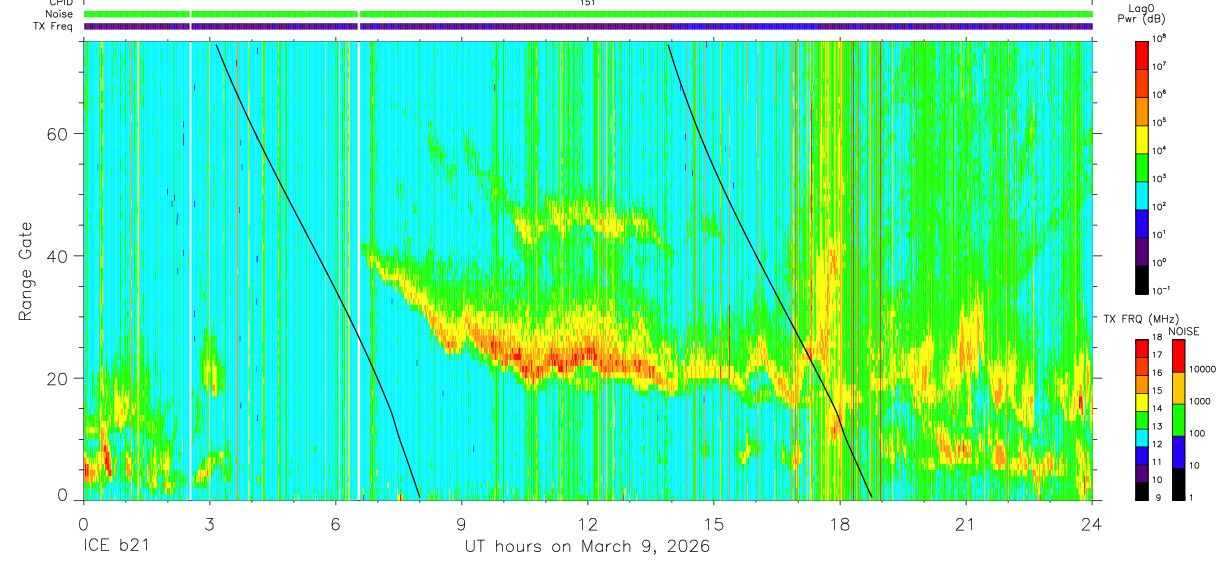Image resolution: width=1228 pixels, height=567 pixels.
Task: Click the bottom exponent label of Lag0 Pwr scale
Action: pos(1162,289)
